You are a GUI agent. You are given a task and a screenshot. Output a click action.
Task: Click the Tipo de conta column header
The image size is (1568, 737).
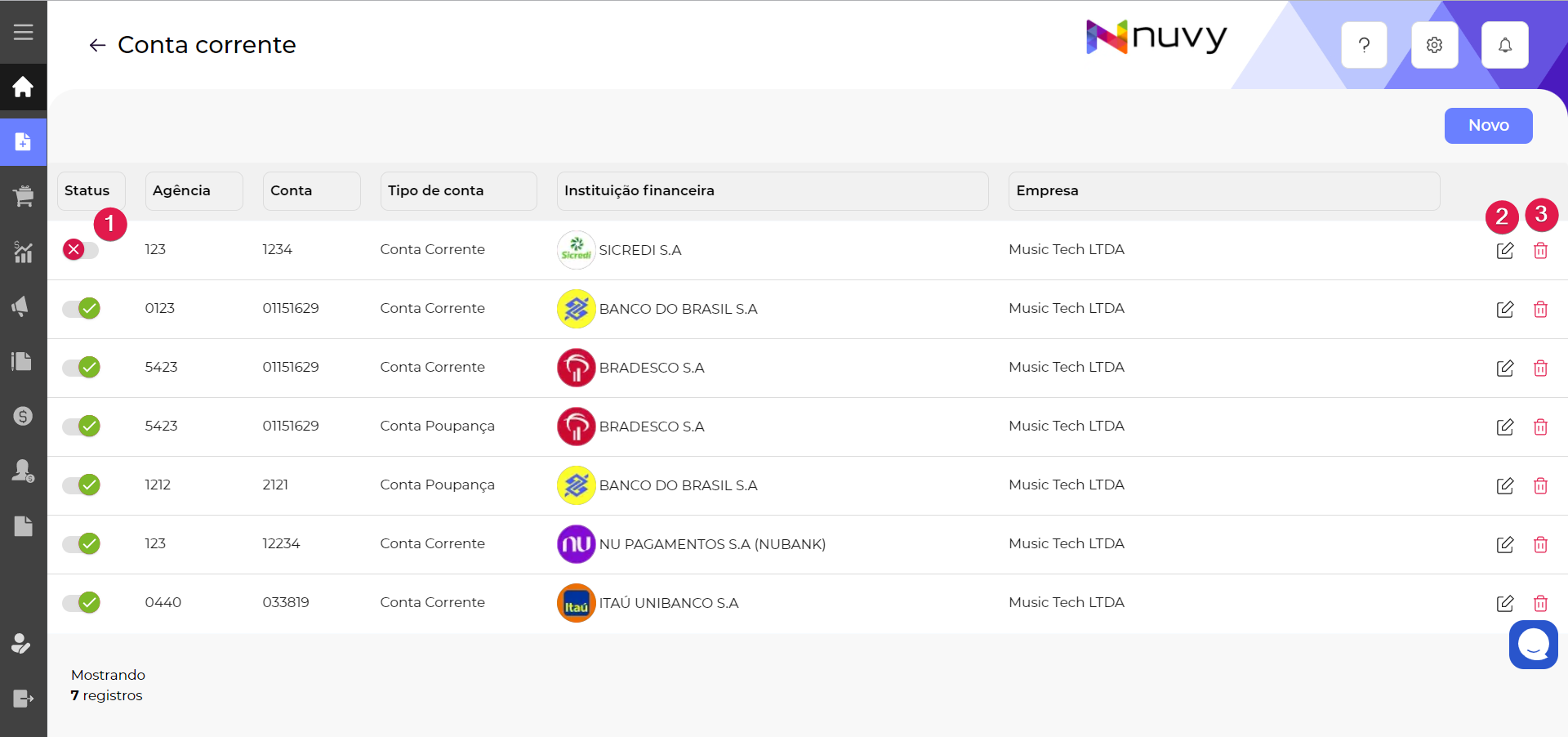458,190
